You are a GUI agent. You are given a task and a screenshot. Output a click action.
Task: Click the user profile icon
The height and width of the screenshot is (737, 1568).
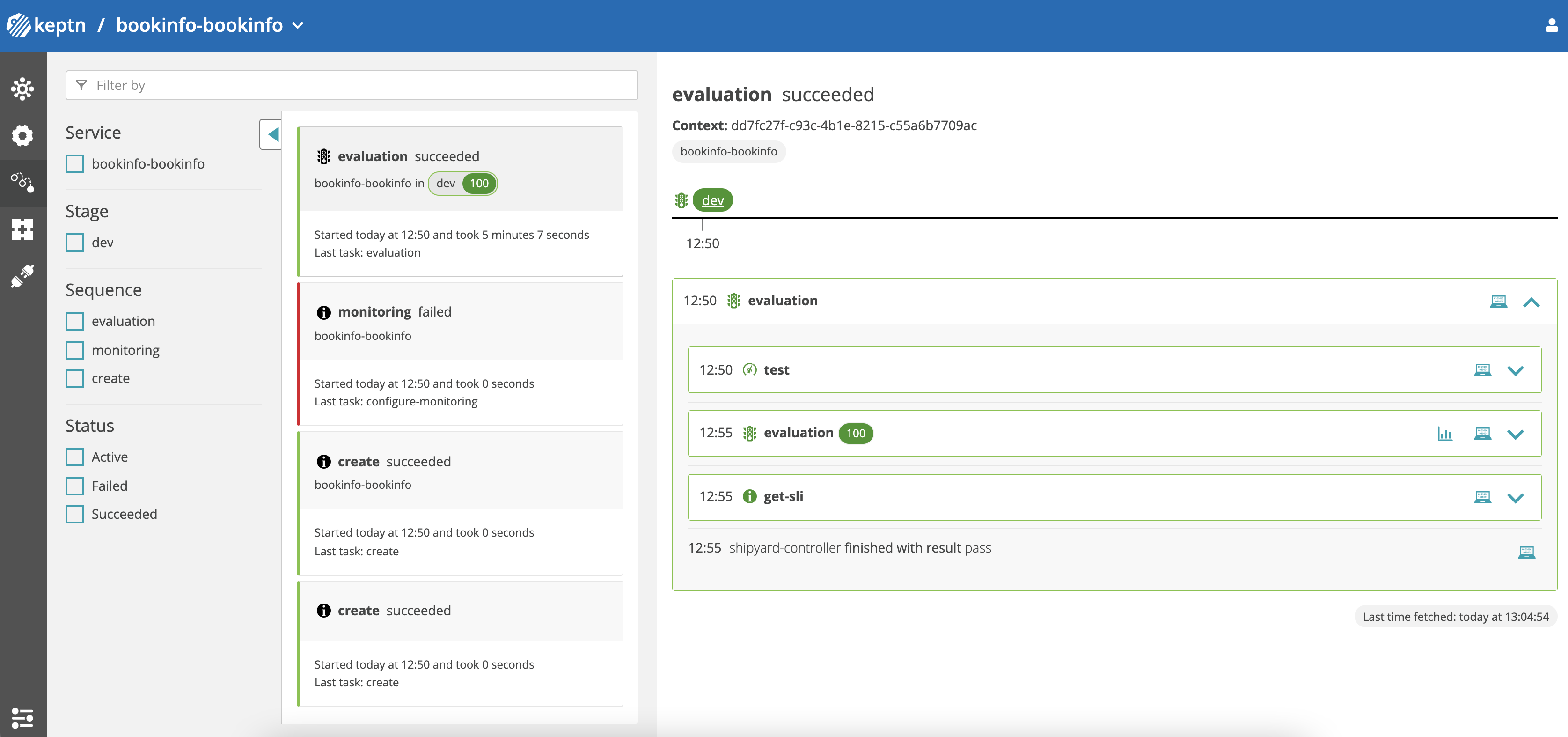(x=1551, y=26)
